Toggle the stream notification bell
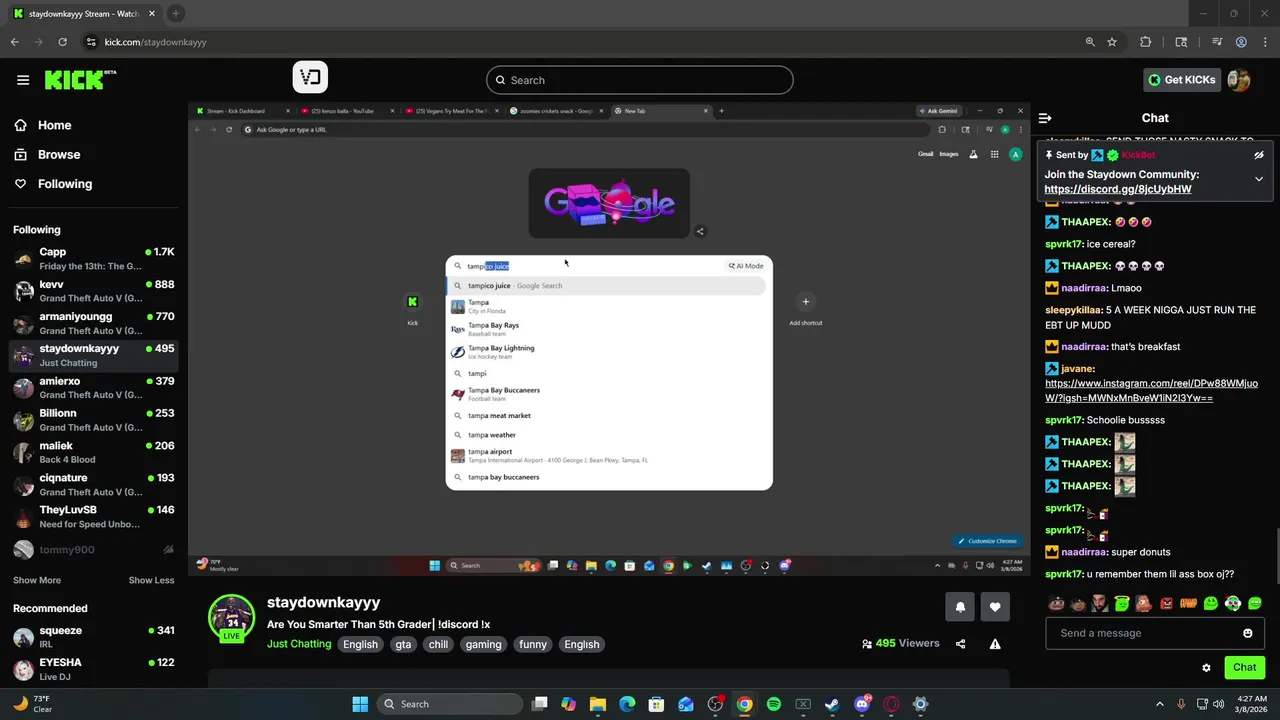This screenshot has width=1280, height=720. pos(960,607)
